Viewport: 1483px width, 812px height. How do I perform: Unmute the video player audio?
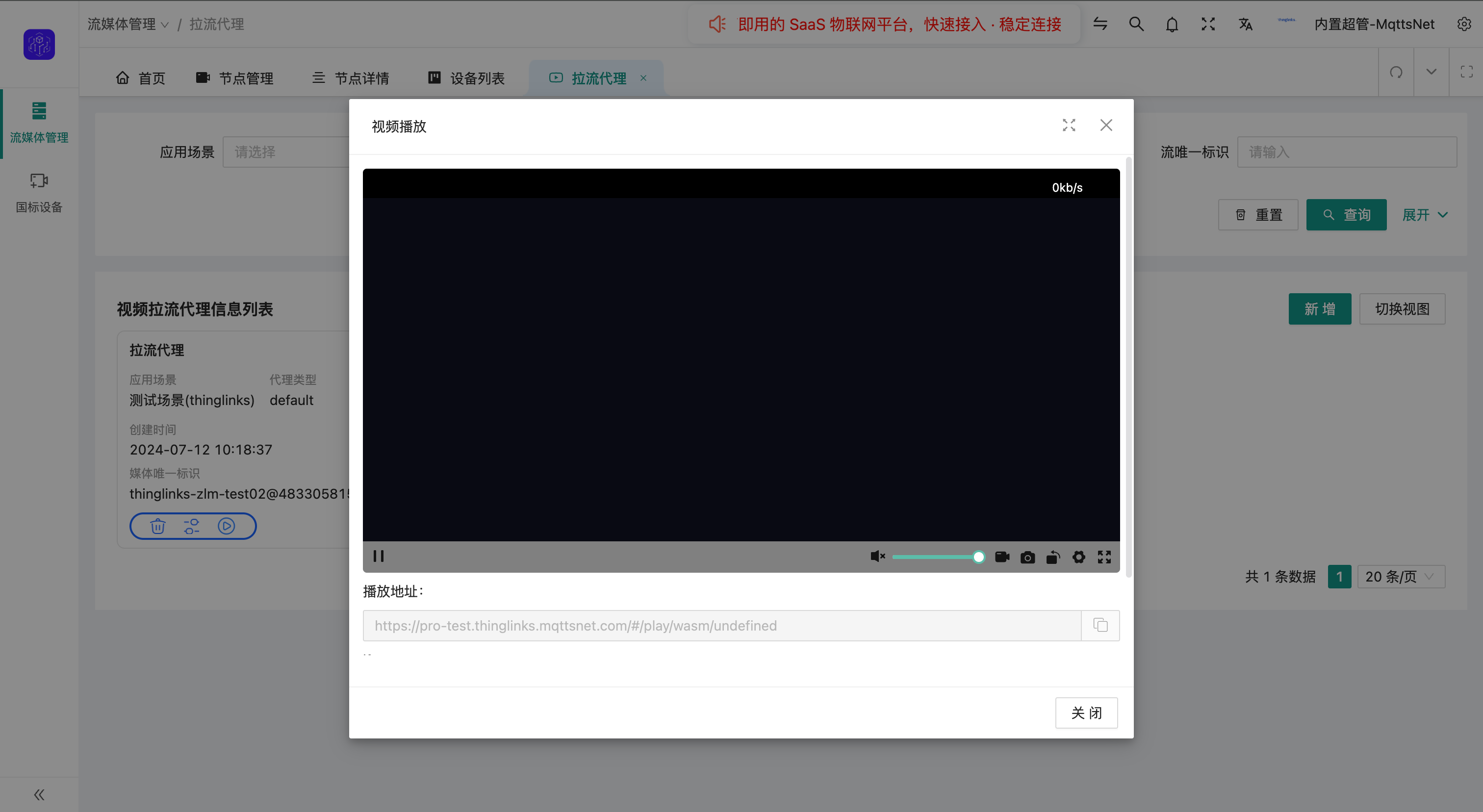(877, 557)
